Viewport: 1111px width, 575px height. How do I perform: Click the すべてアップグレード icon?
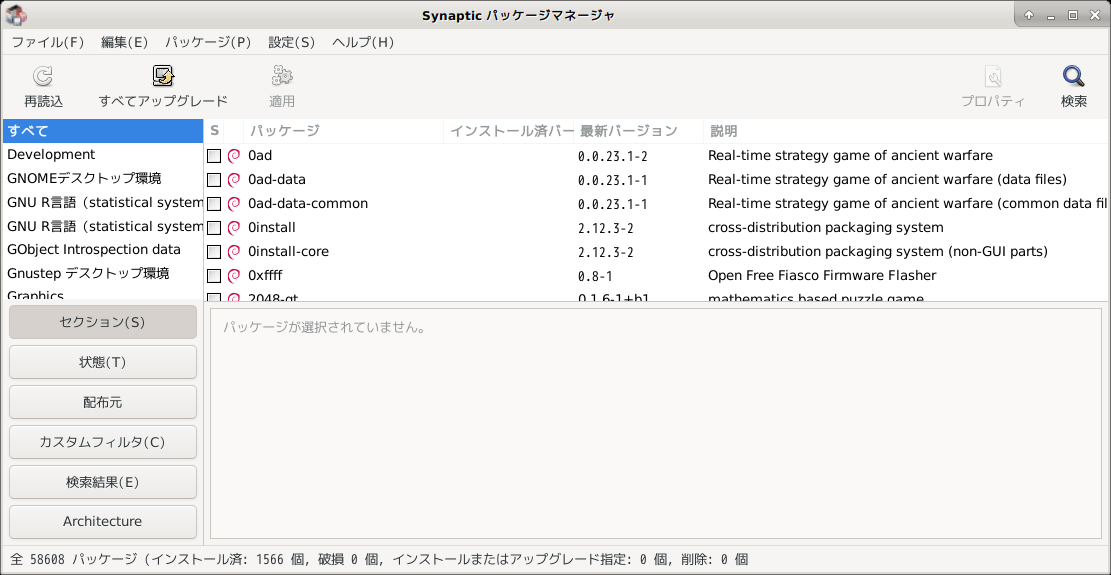click(164, 76)
